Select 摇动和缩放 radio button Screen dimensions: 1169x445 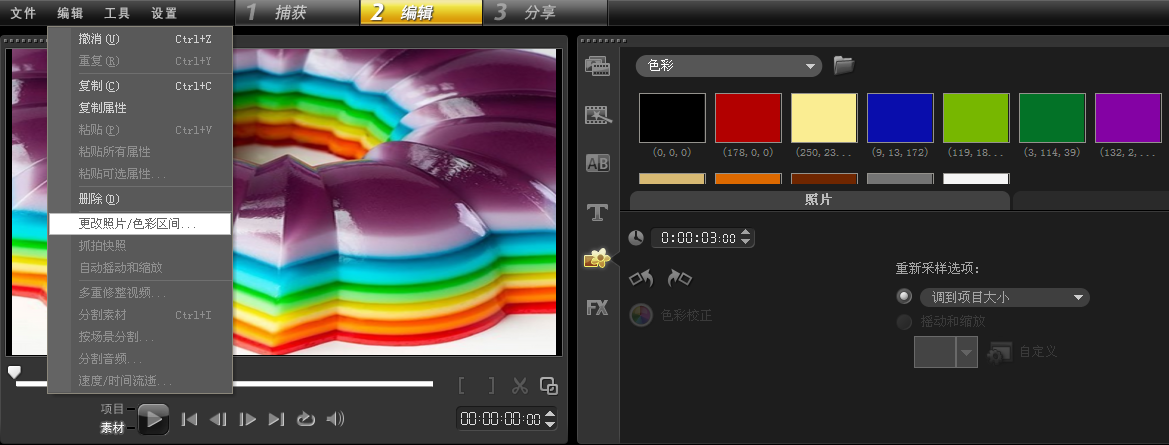(x=904, y=321)
